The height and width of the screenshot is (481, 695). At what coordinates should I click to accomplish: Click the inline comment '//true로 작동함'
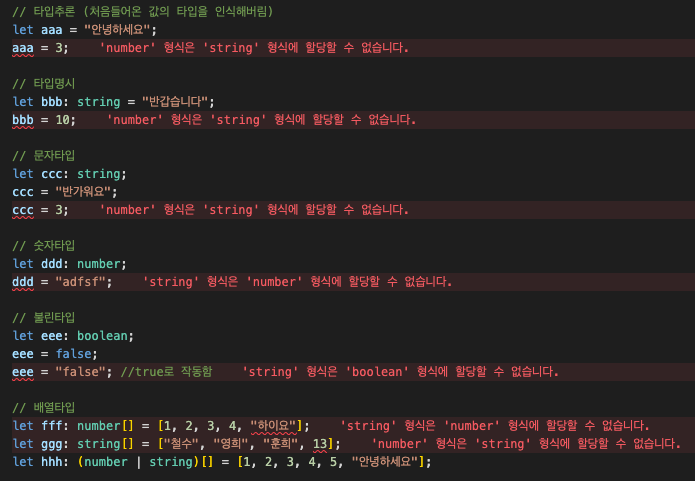click(x=166, y=372)
